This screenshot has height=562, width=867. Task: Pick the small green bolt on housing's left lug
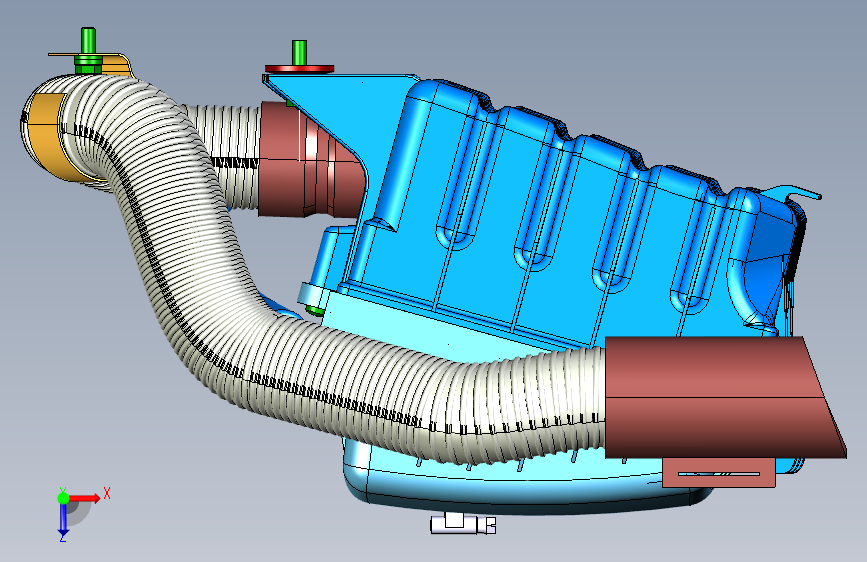click(x=315, y=310)
